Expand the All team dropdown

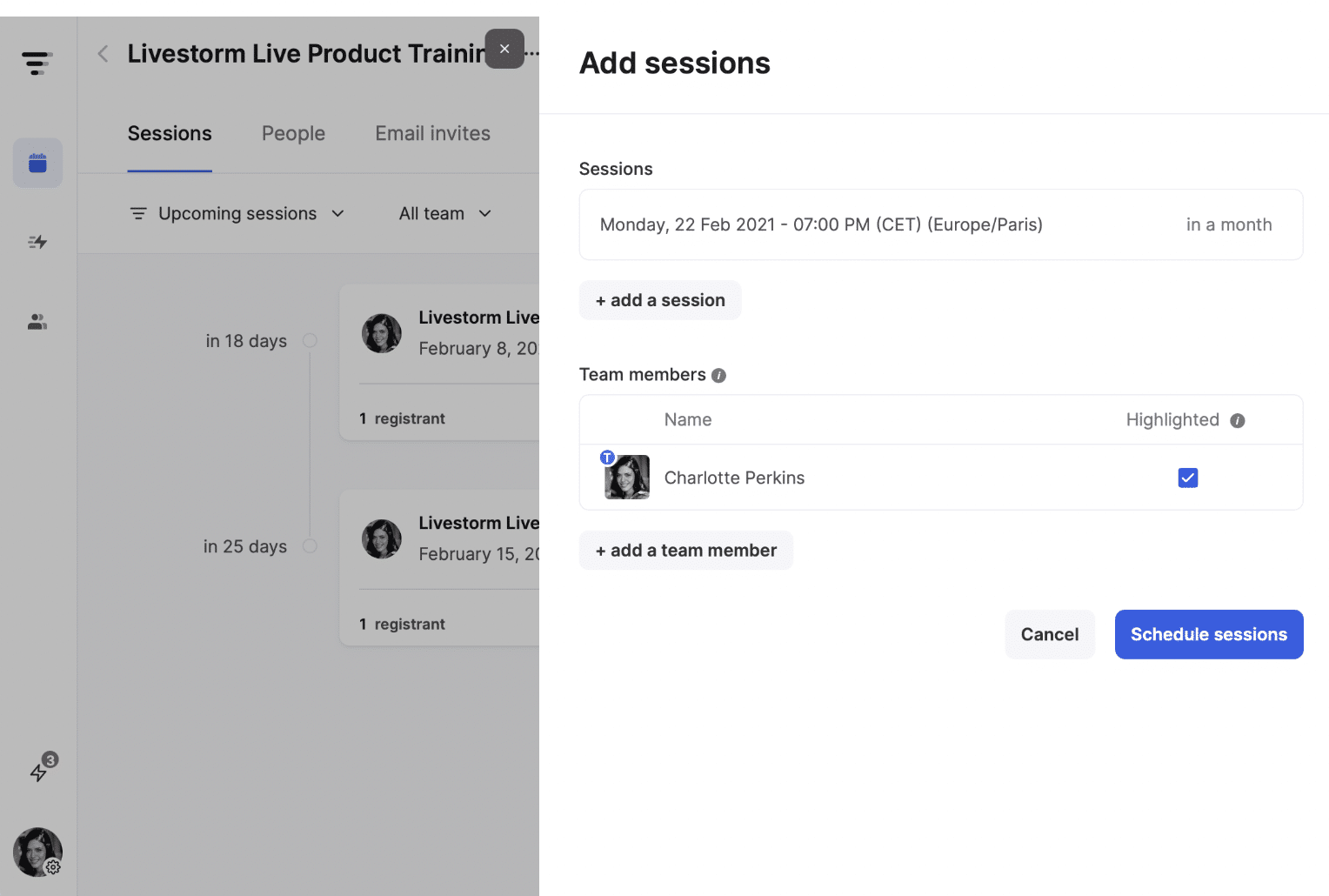(444, 214)
